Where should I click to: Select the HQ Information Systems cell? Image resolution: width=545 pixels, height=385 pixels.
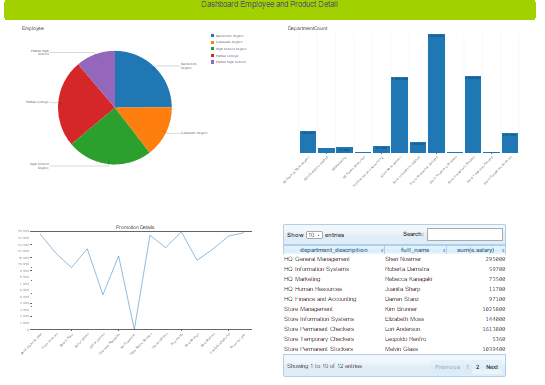pyautogui.click(x=316, y=269)
